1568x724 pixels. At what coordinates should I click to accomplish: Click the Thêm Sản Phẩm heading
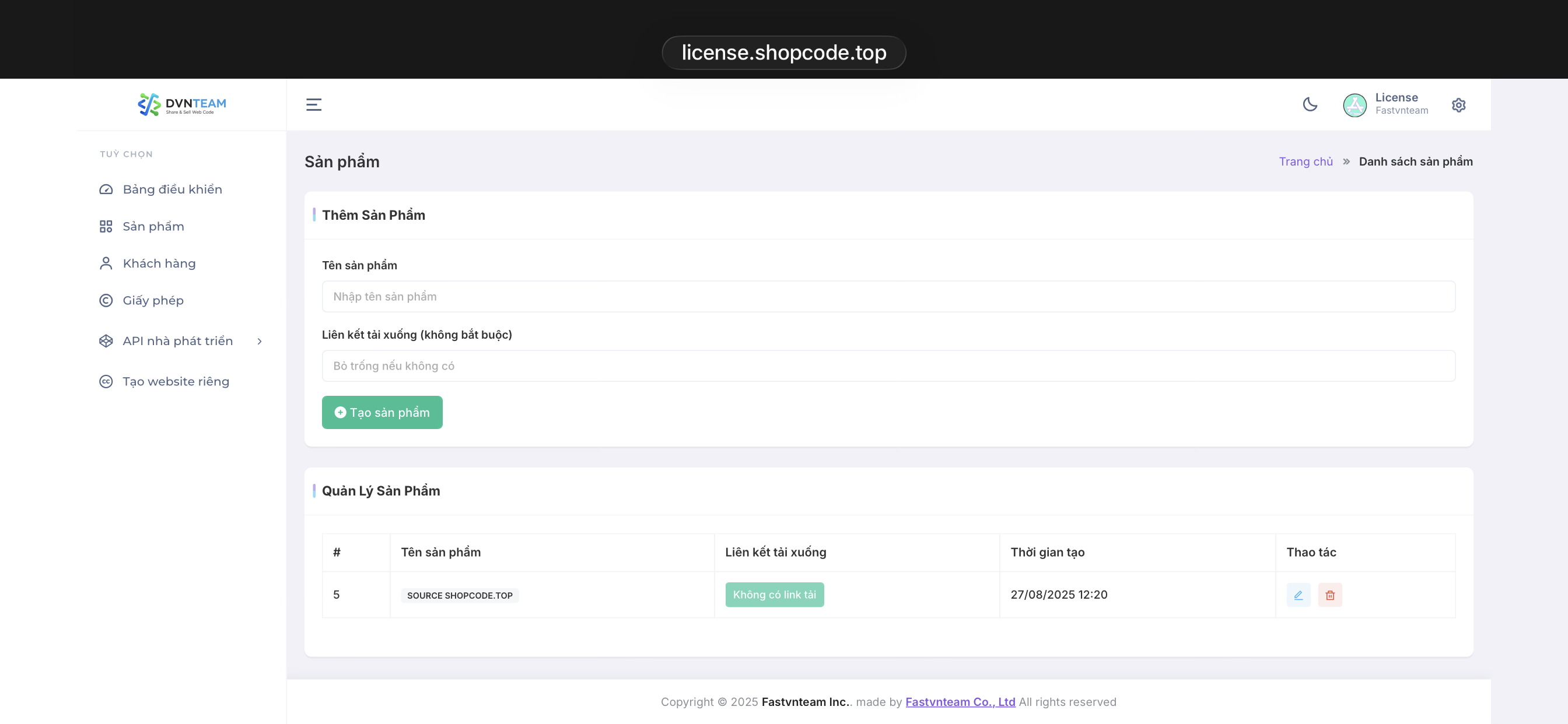[374, 215]
